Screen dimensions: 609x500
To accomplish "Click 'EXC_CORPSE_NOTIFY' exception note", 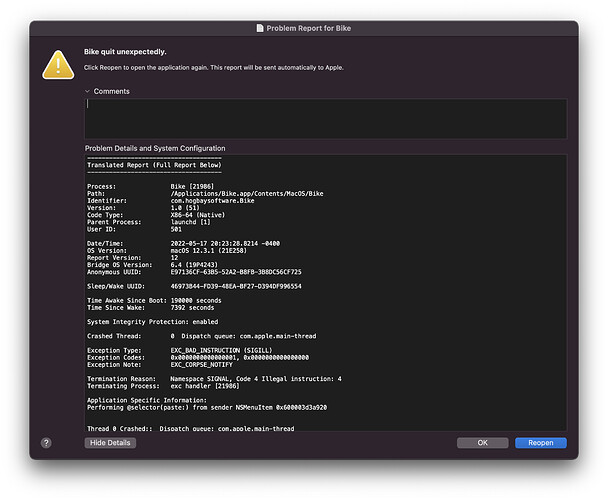I will 202,365.
